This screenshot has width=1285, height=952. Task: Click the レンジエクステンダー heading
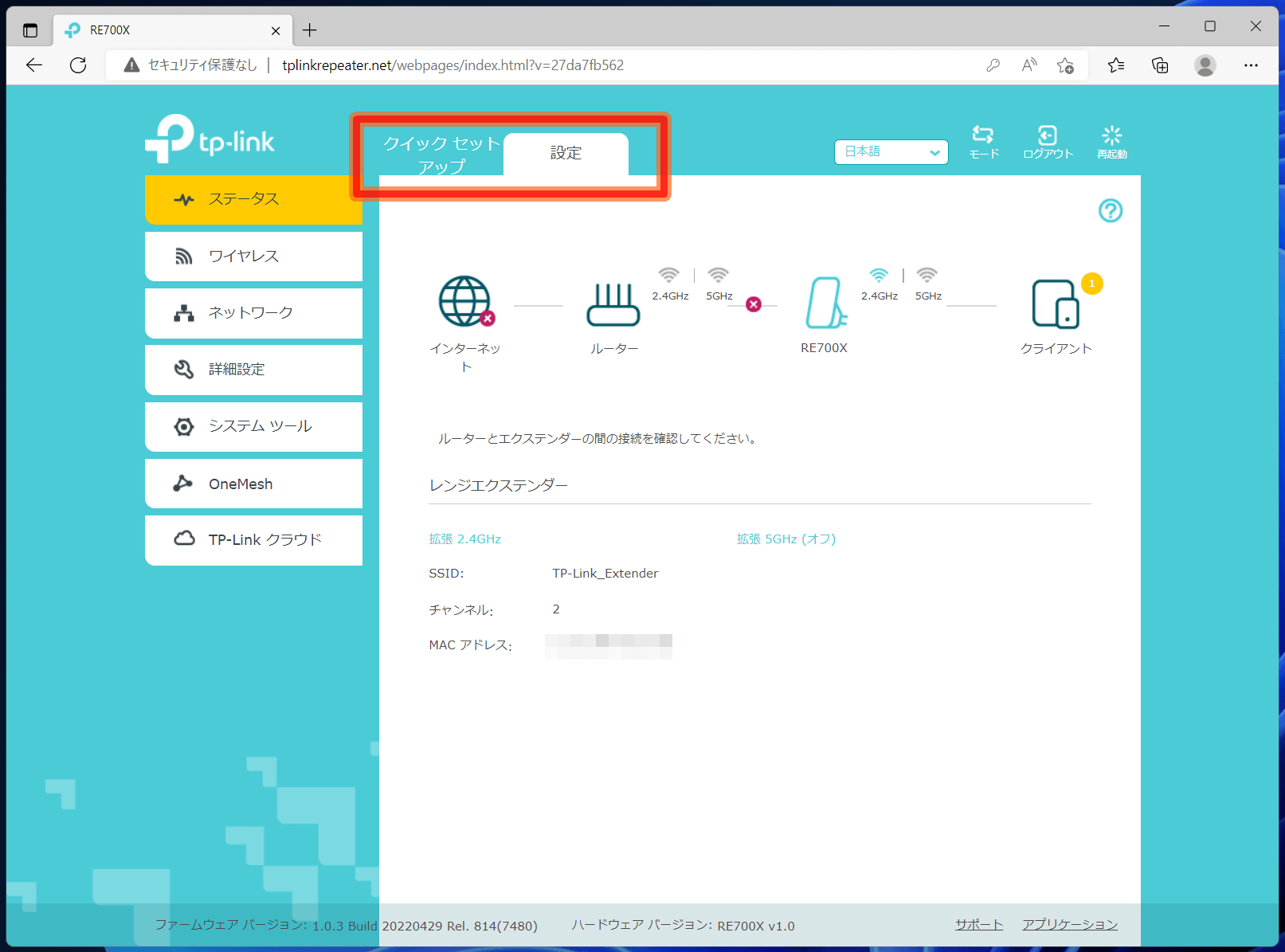click(x=499, y=485)
